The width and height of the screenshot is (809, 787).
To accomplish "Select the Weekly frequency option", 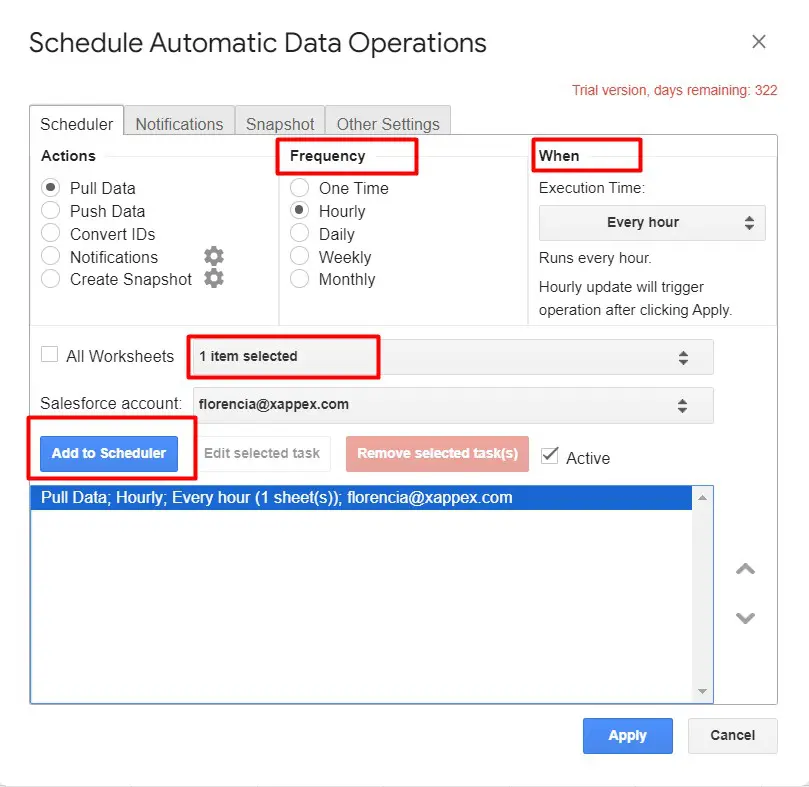I will point(299,257).
